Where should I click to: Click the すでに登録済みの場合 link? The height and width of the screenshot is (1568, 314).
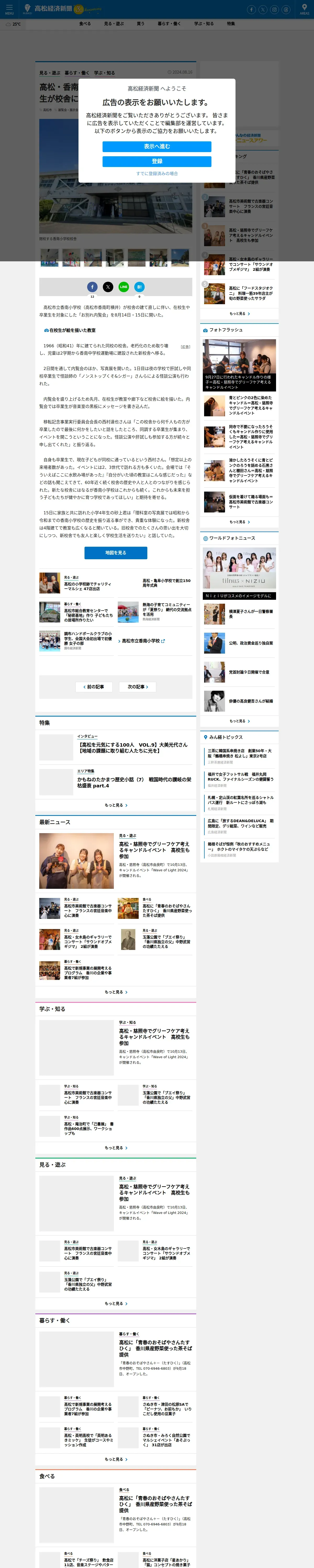157,174
